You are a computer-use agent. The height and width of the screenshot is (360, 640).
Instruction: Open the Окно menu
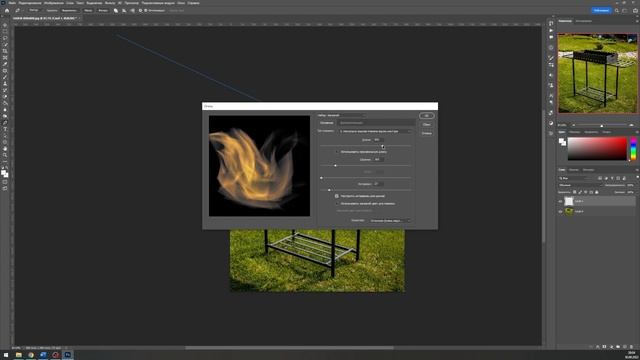click(x=181, y=3)
